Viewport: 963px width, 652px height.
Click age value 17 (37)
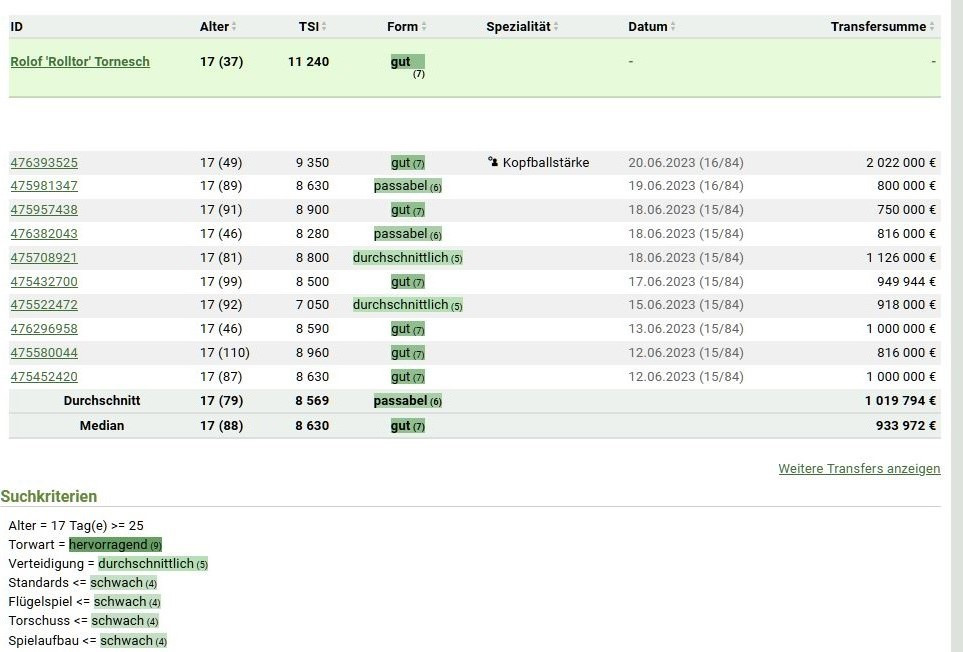(222, 61)
